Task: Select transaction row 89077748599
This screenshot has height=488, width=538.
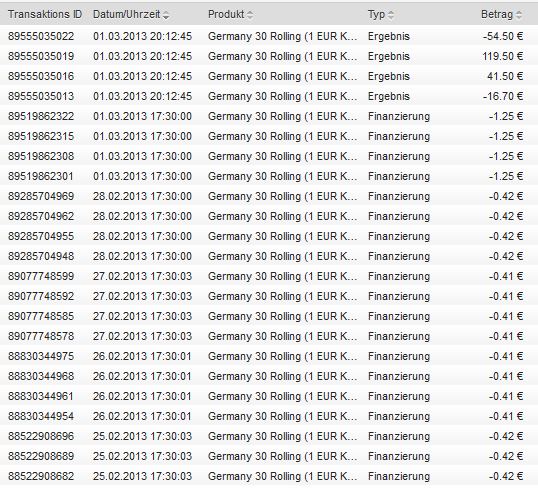Action: pyautogui.click(x=269, y=276)
